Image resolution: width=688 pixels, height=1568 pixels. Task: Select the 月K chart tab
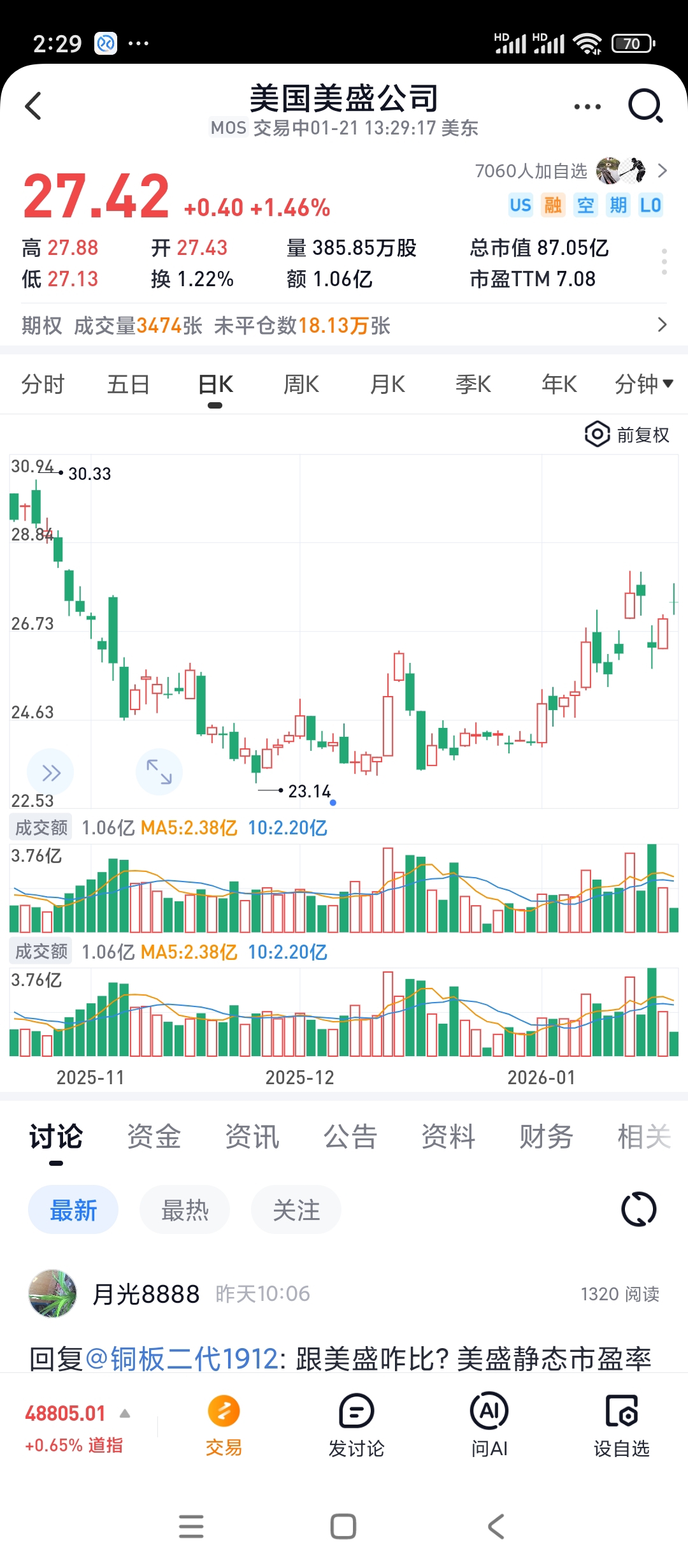387,384
